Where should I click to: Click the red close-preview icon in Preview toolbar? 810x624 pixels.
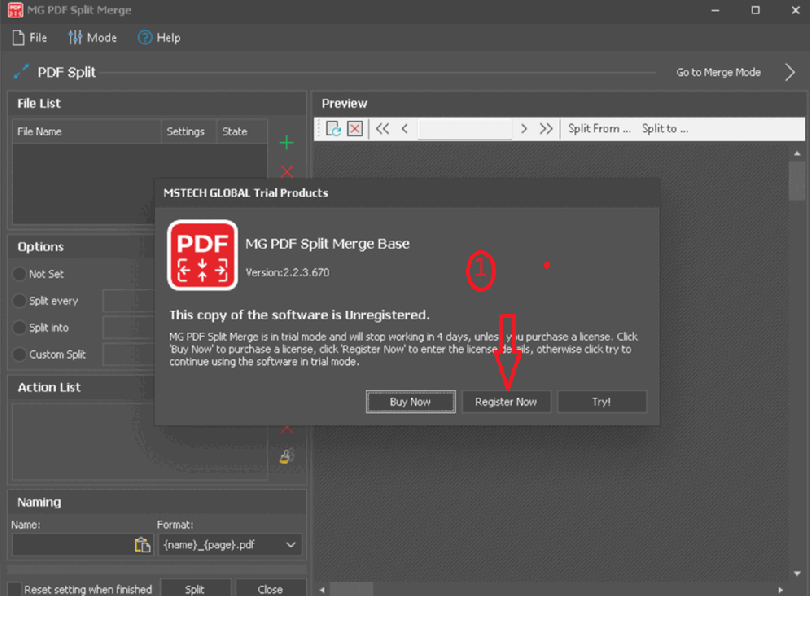pos(355,129)
